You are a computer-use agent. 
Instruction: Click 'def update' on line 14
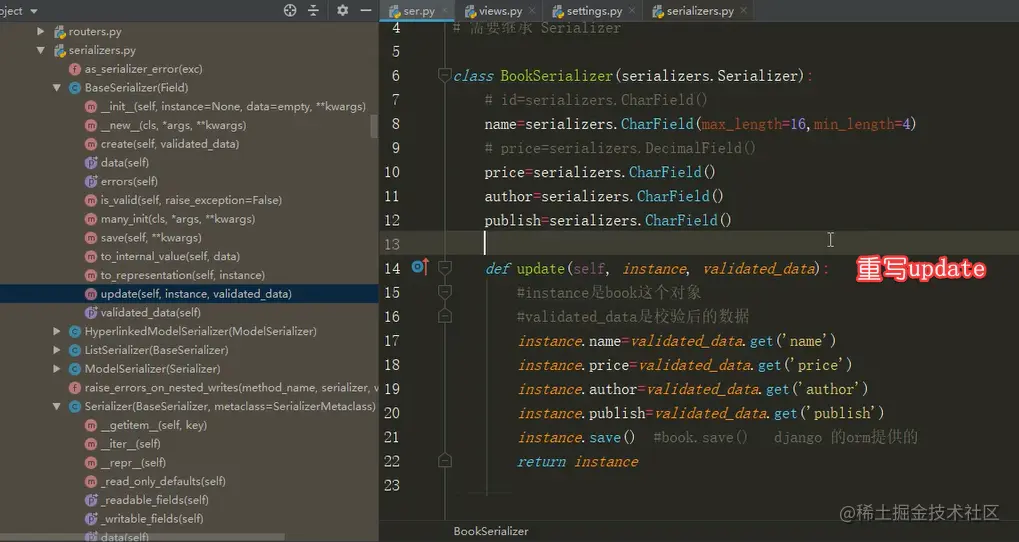[x=524, y=268]
